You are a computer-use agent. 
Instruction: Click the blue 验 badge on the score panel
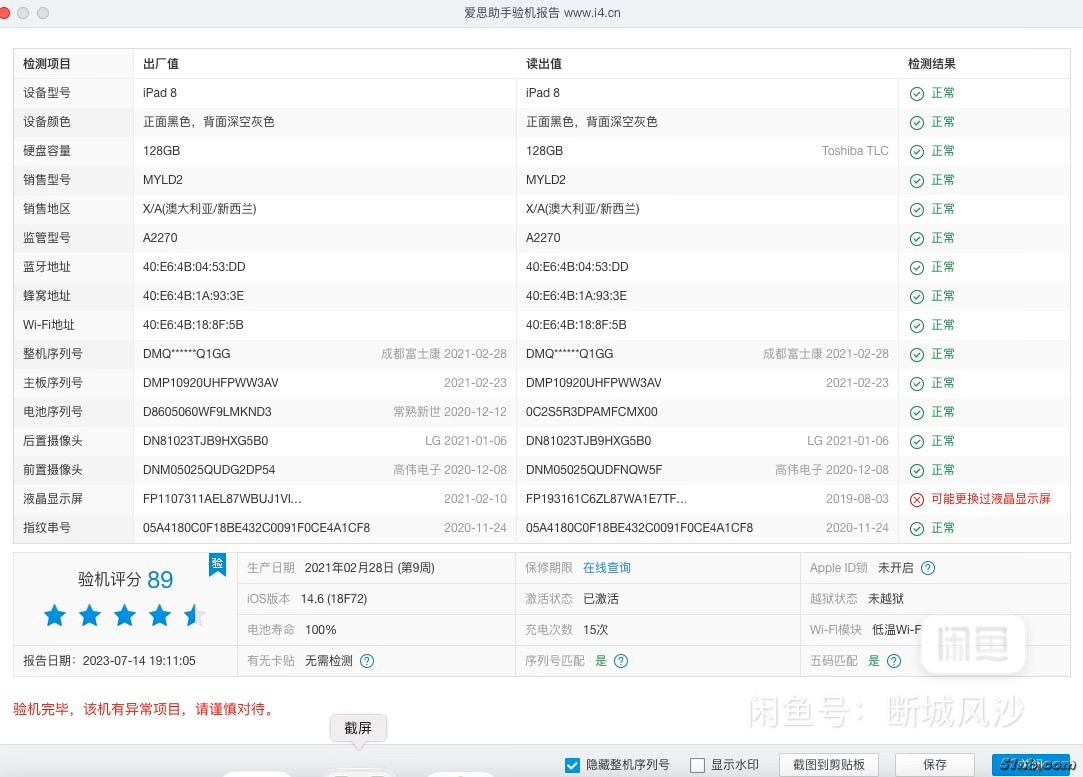pos(217,565)
